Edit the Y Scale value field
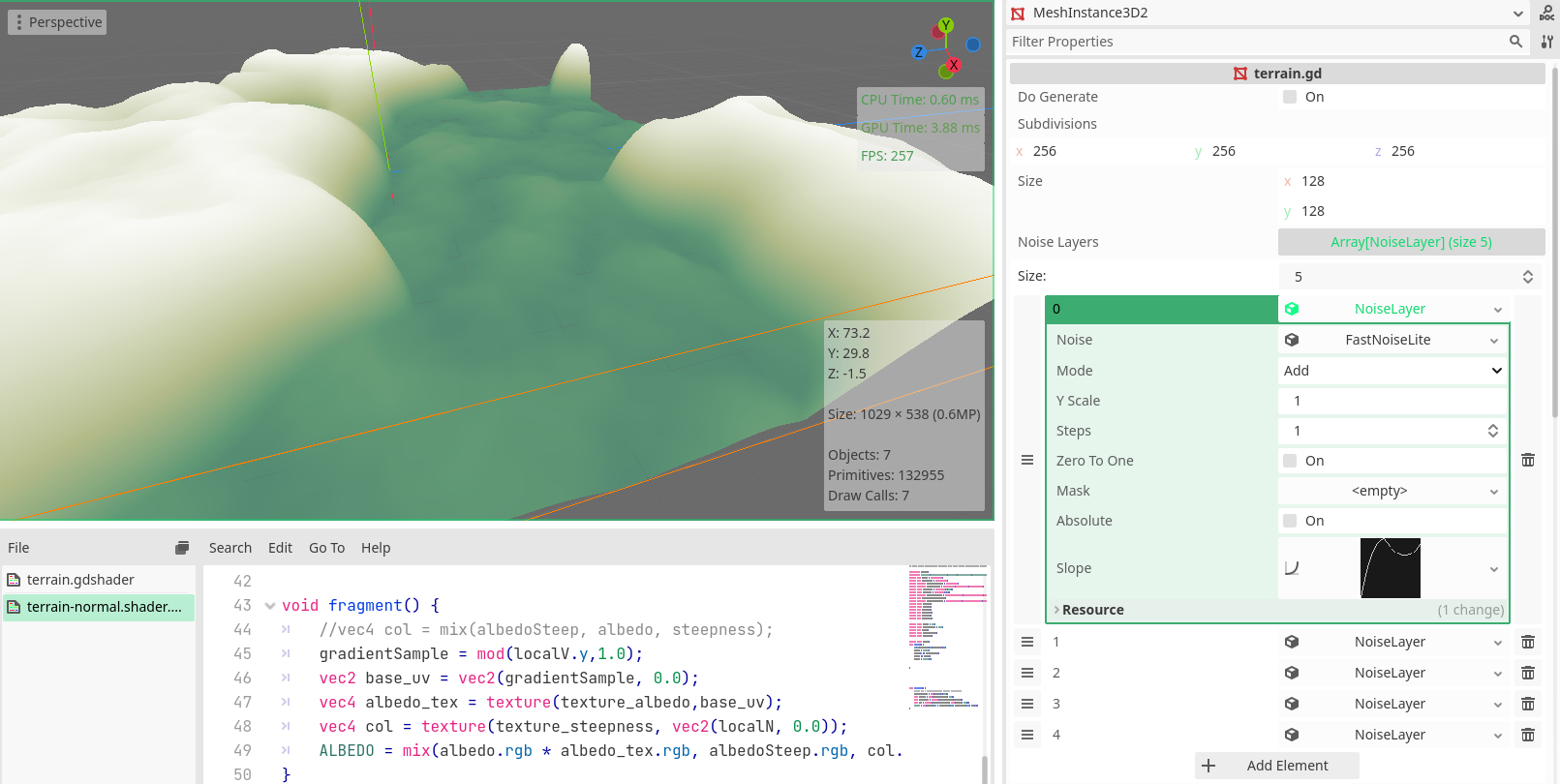 click(1392, 401)
